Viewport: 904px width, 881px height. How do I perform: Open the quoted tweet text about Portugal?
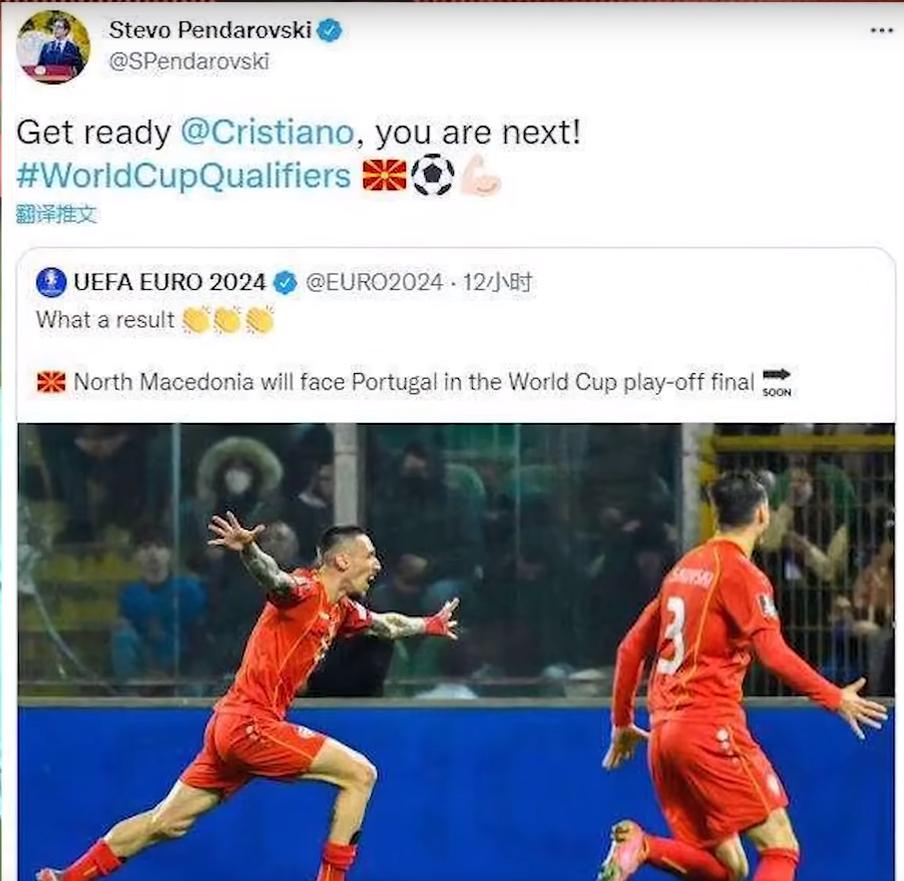pos(414,382)
